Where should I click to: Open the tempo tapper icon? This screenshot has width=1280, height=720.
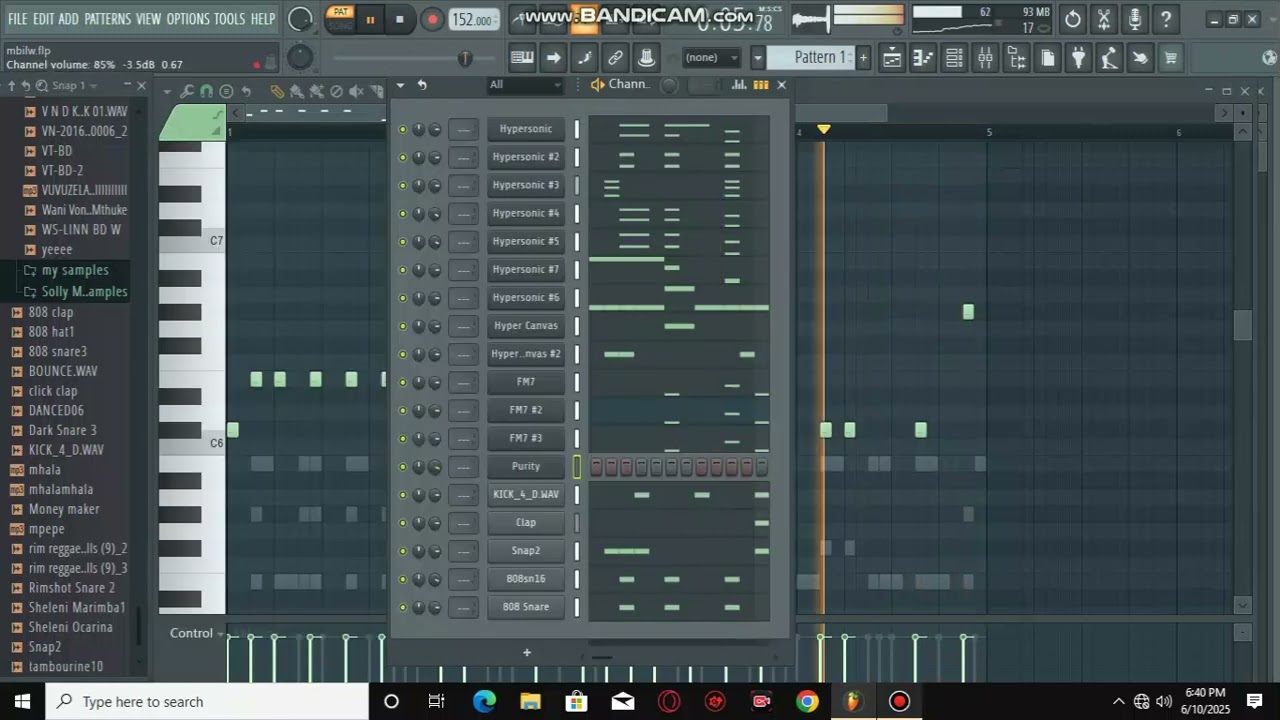1109,58
